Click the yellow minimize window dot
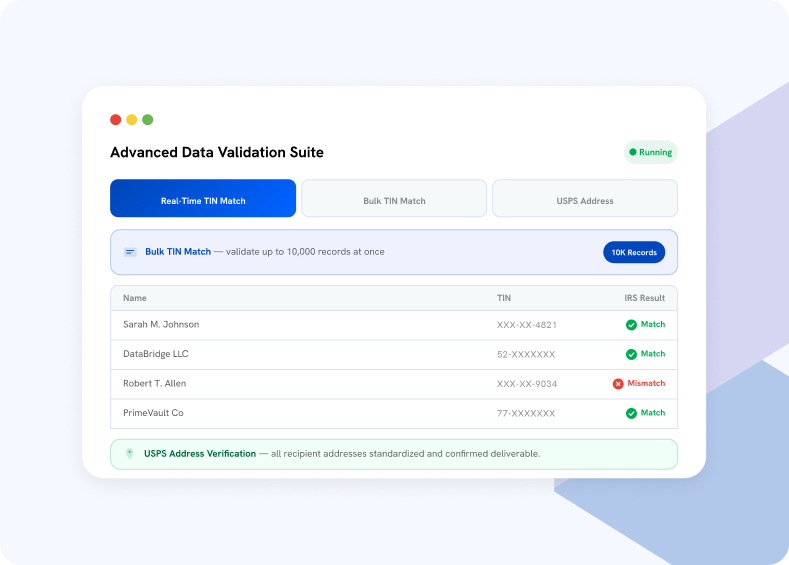This screenshot has height=565, width=789. pyautogui.click(x=131, y=119)
